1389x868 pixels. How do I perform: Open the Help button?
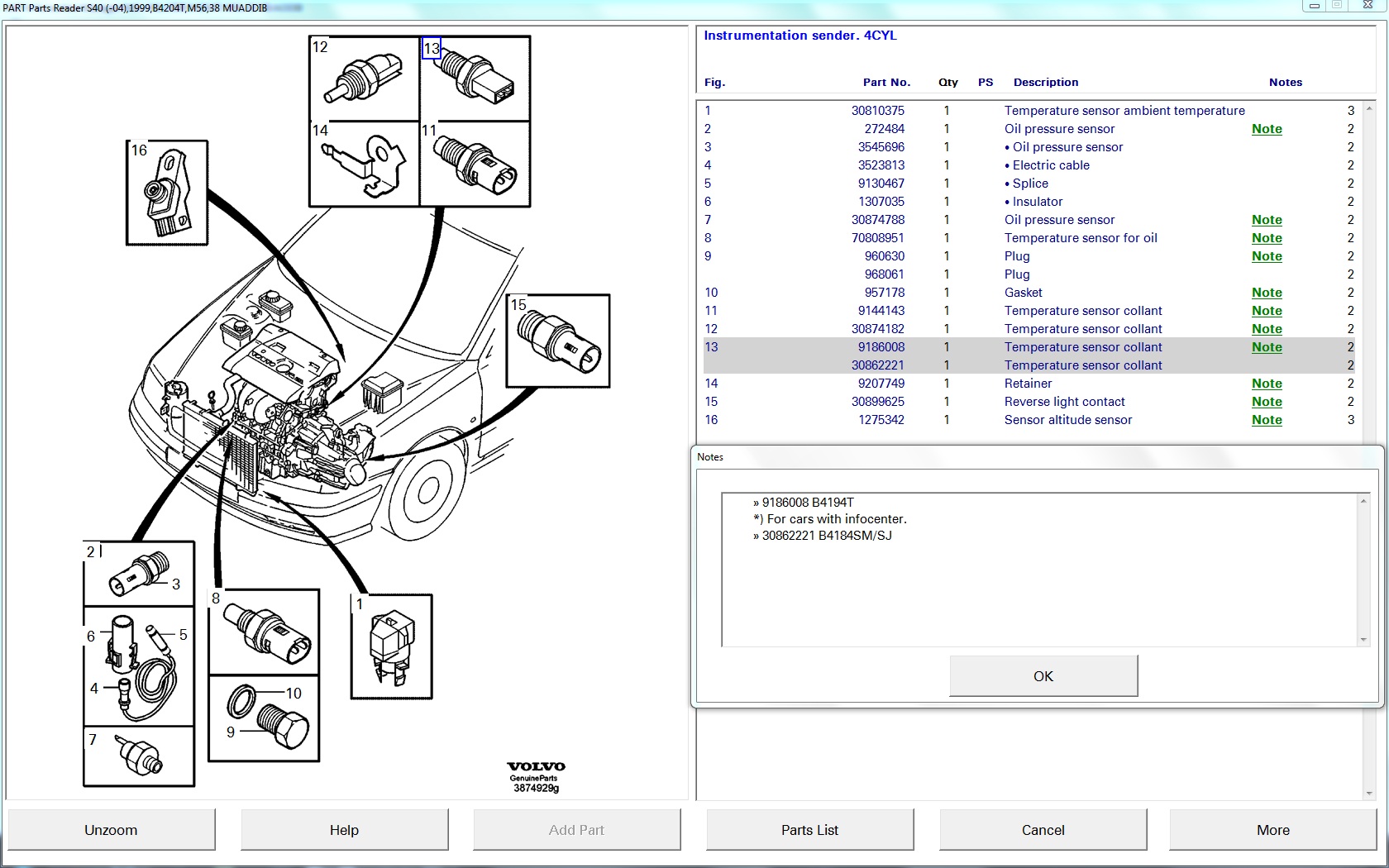pyautogui.click(x=344, y=829)
